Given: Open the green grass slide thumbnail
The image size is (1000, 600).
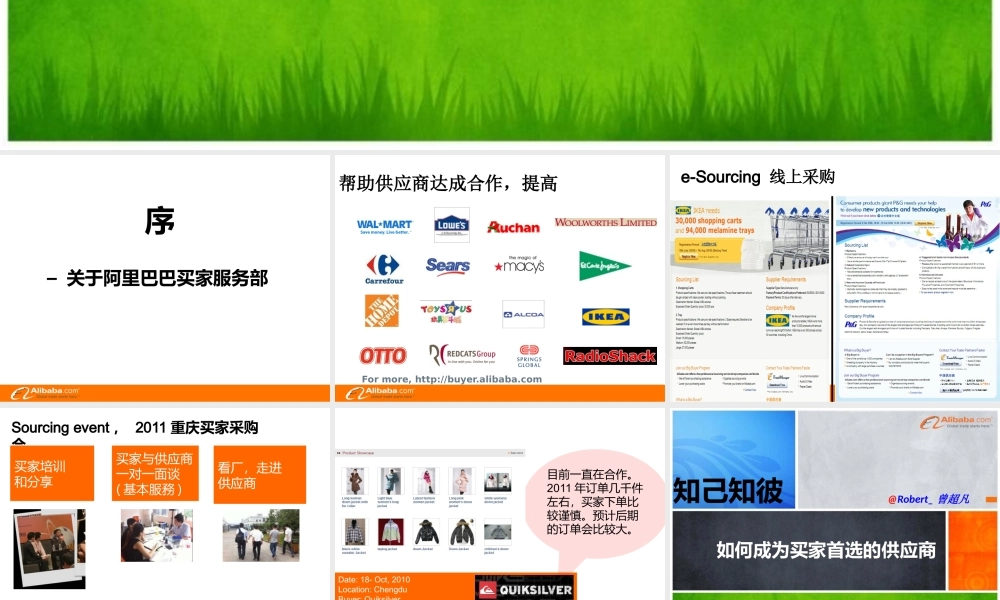Looking at the screenshot, I should pos(500,70).
